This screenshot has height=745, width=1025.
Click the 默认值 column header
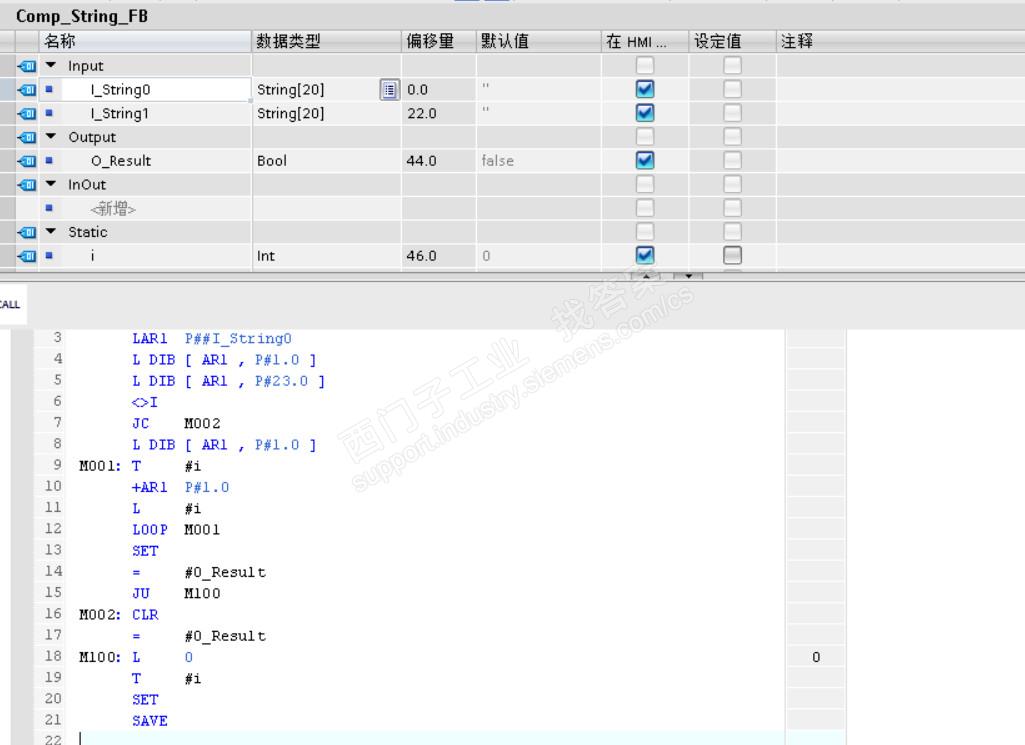[539, 41]
